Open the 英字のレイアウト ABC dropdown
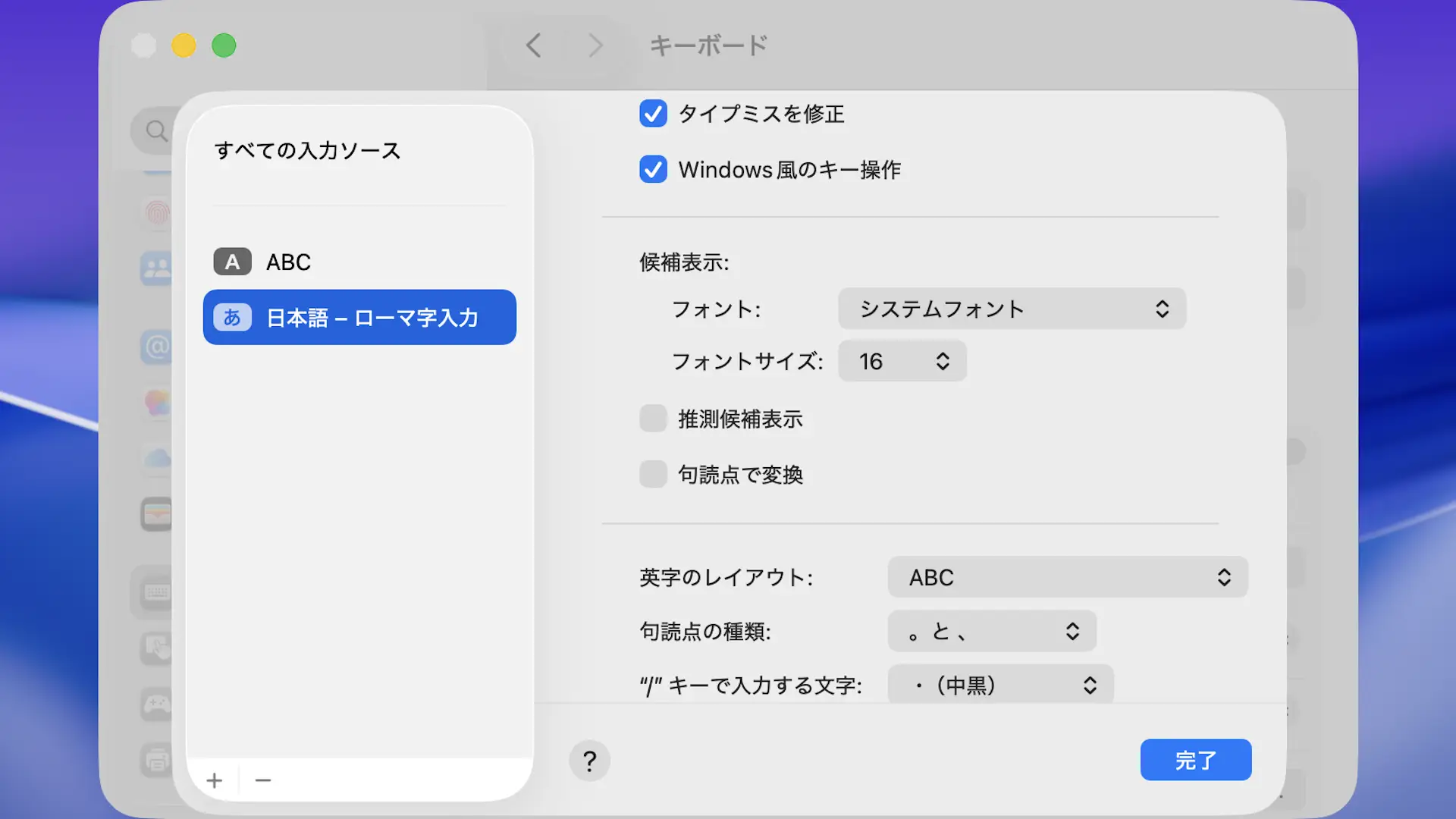The image size is (1456, 819). [1067, 577]
